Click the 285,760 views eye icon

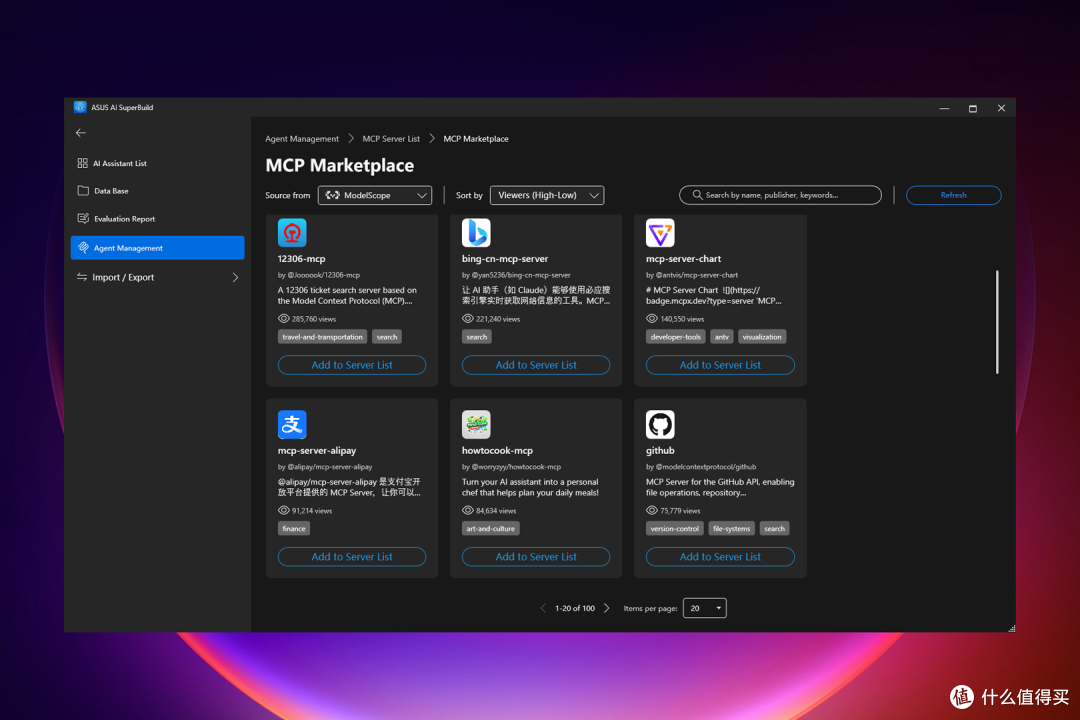pyautogui.click(x=284, y=318)
